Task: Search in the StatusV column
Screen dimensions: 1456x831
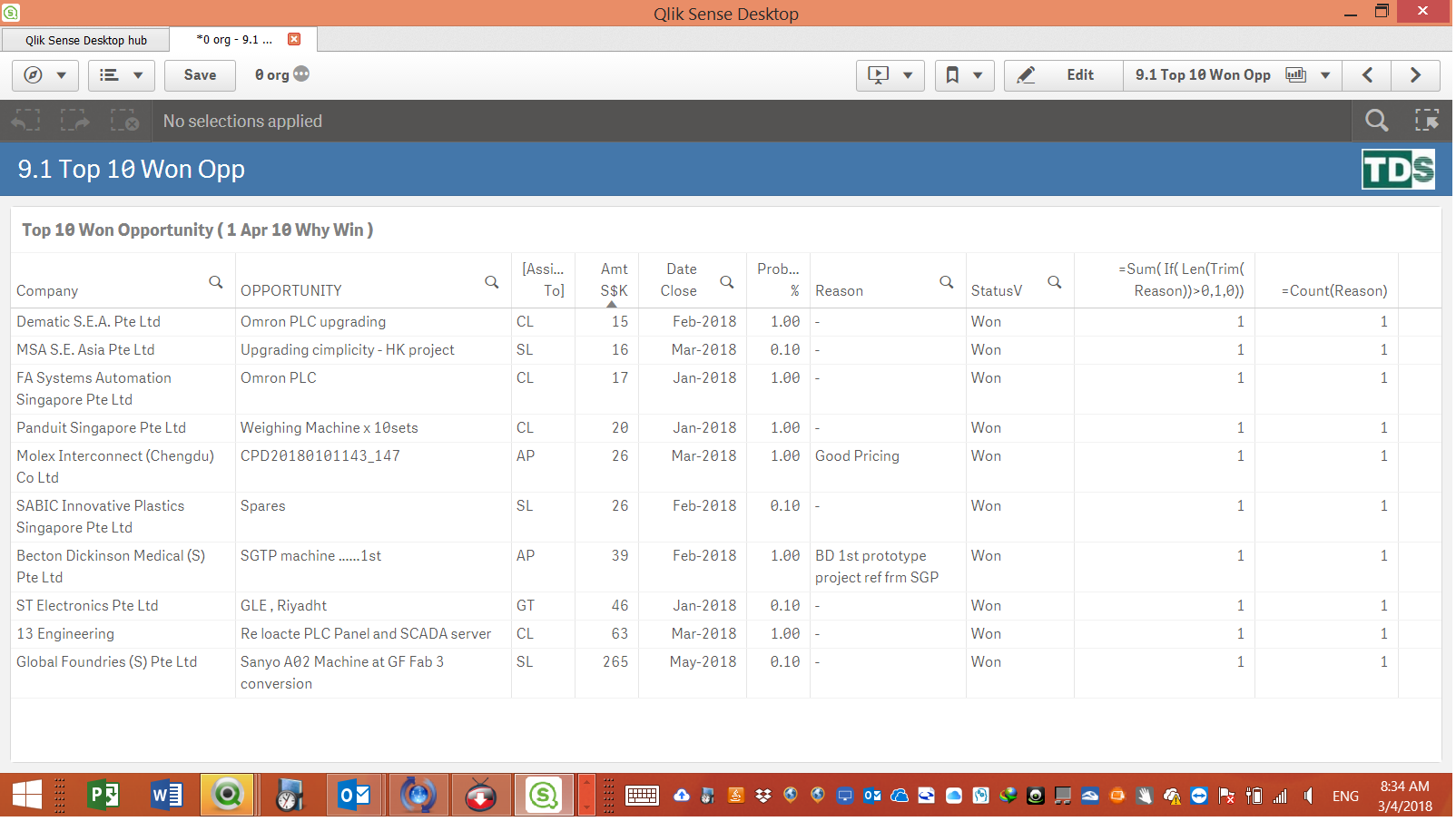Action: (1055, 282)
